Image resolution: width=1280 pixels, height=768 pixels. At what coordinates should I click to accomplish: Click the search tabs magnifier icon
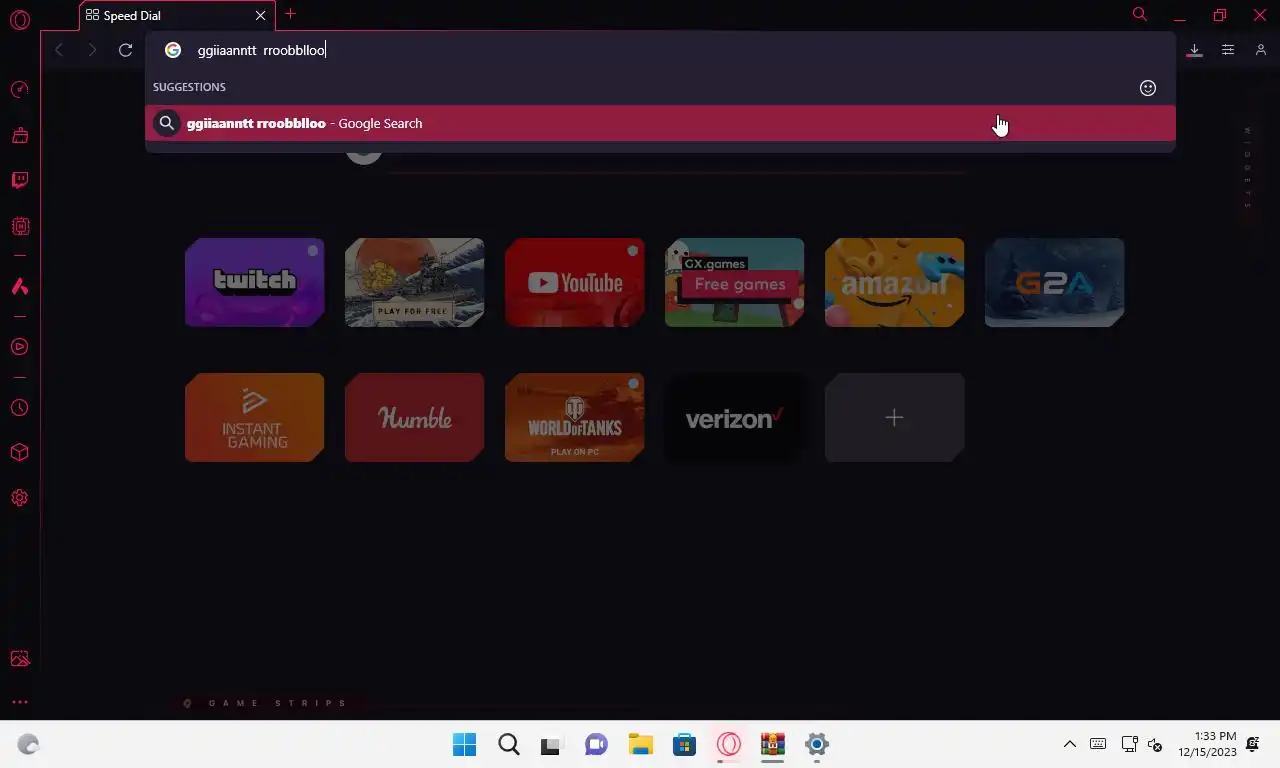click(x=1140, y=14)
